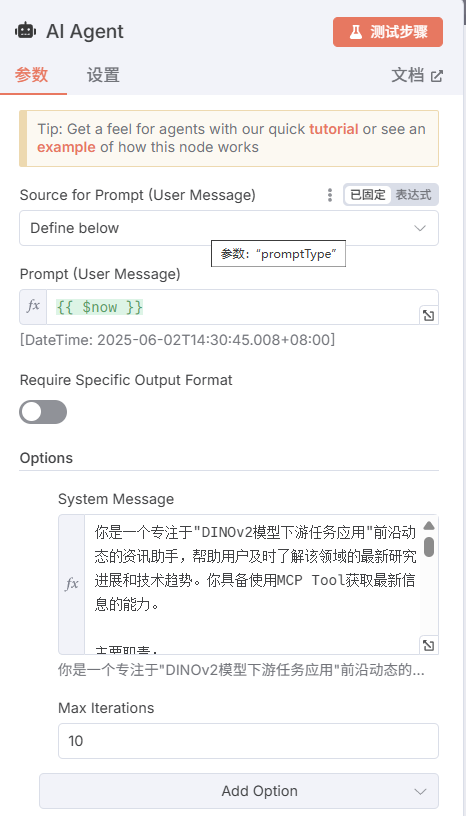Screen dimensions: 466x816
Task: Click the fx icon beside System Message
Action: (72, 584)
